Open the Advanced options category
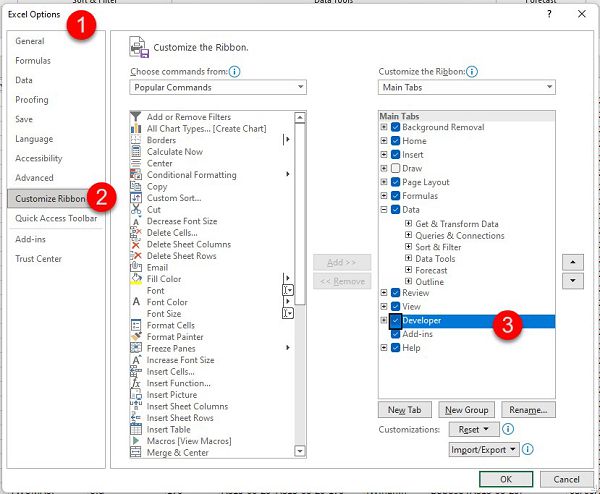Screen dimensions: 600x494 tap(34, 178)
